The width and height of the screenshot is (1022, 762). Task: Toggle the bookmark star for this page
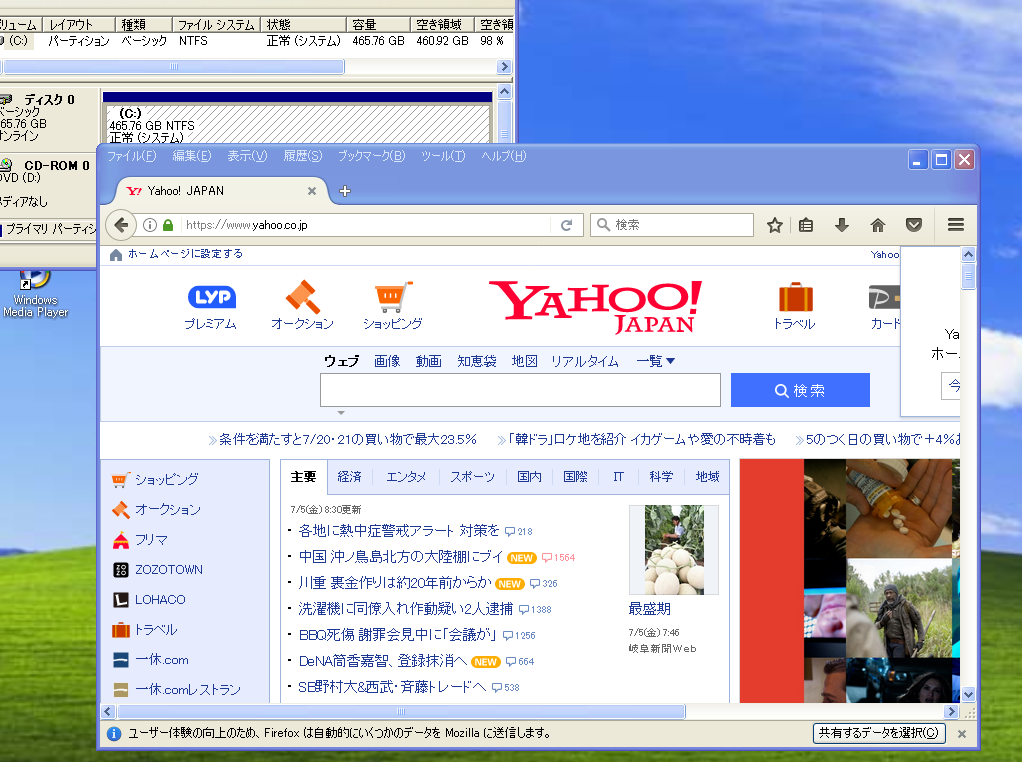coord(774,224)
